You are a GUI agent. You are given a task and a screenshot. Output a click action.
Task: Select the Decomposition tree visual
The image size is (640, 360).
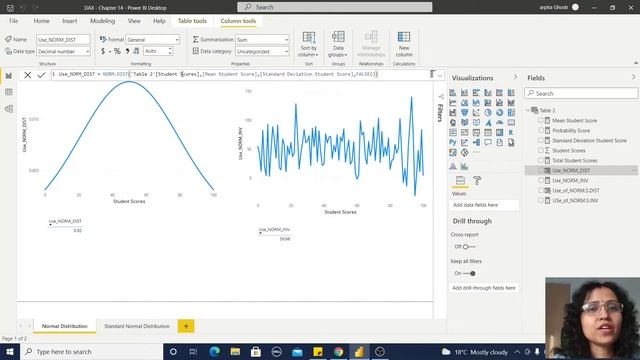476,142
